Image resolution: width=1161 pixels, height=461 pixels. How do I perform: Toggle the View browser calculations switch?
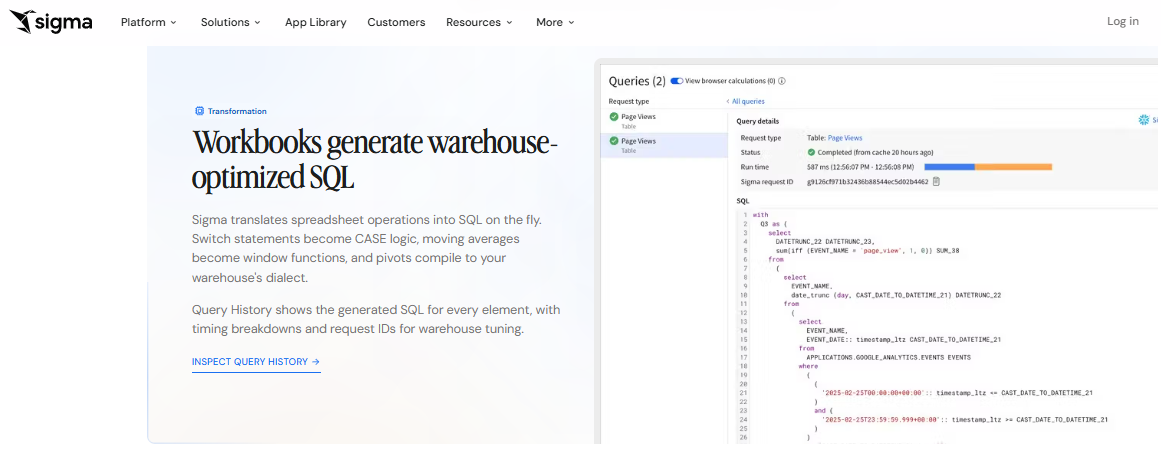coord(677,81)
